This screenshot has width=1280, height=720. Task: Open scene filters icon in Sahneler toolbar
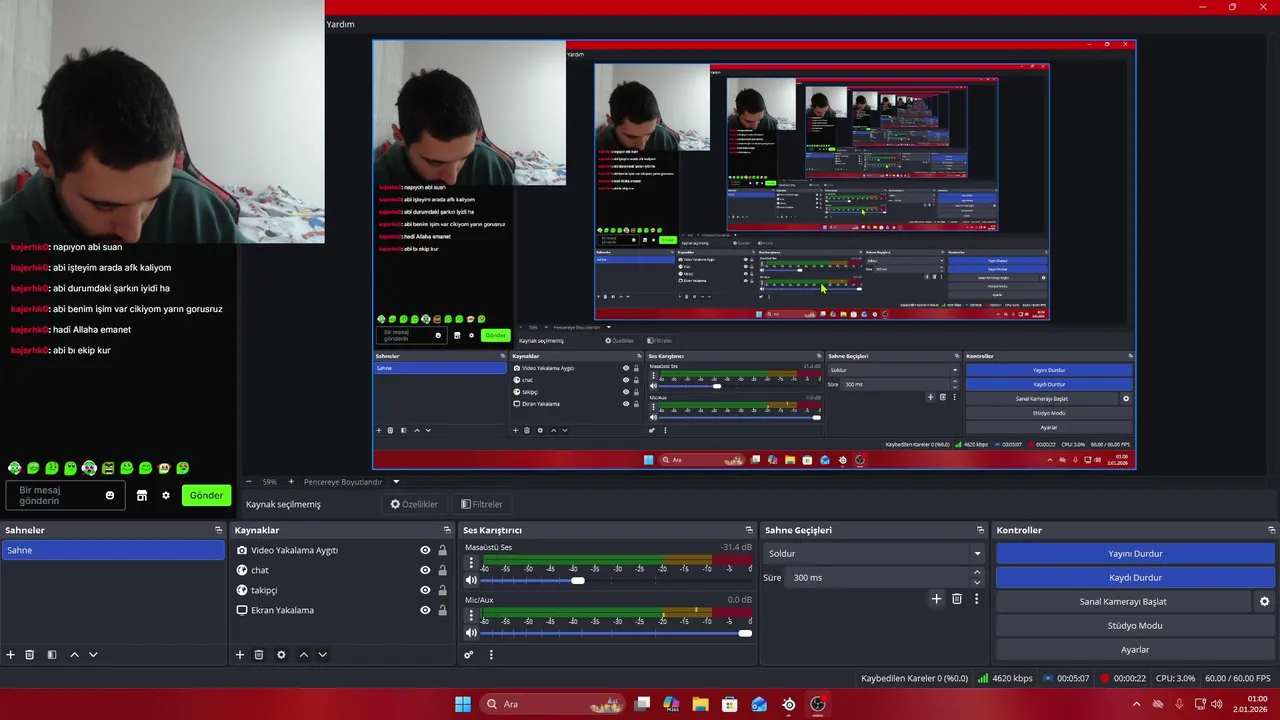pyautogui.click(x=52, y=654)
